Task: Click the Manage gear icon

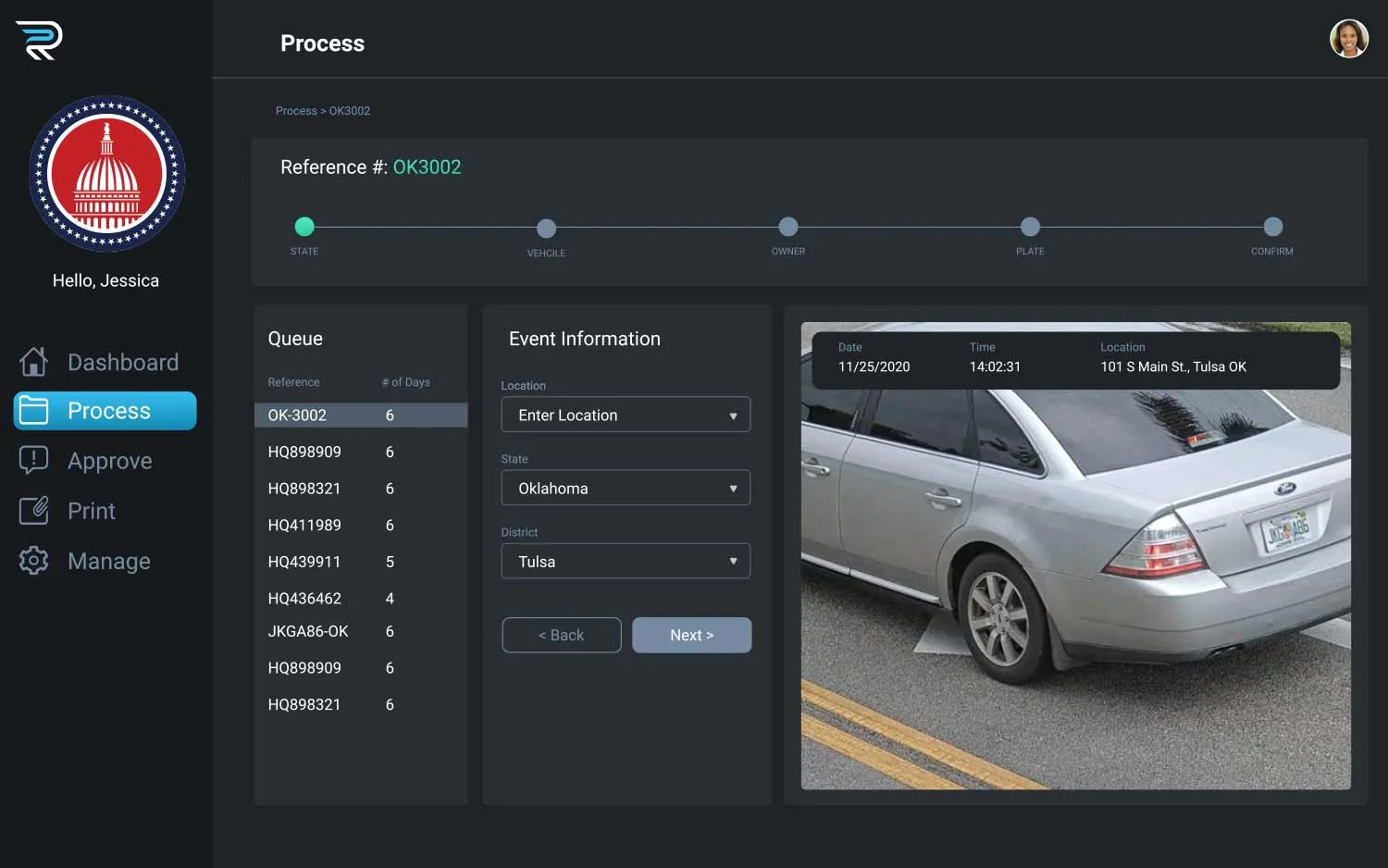Action: (x=34, y=560)
